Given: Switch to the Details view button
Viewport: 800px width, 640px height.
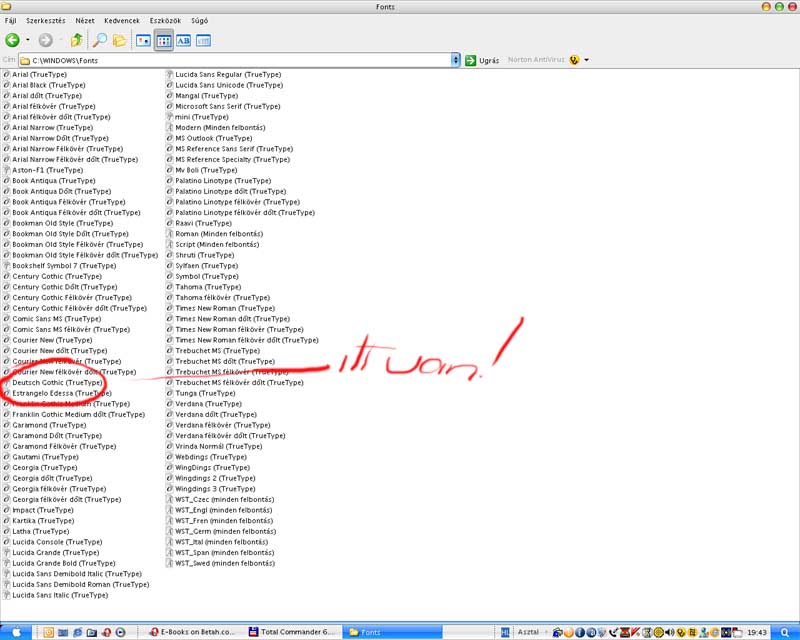Looking at the screenshot, I should [203, 40].
